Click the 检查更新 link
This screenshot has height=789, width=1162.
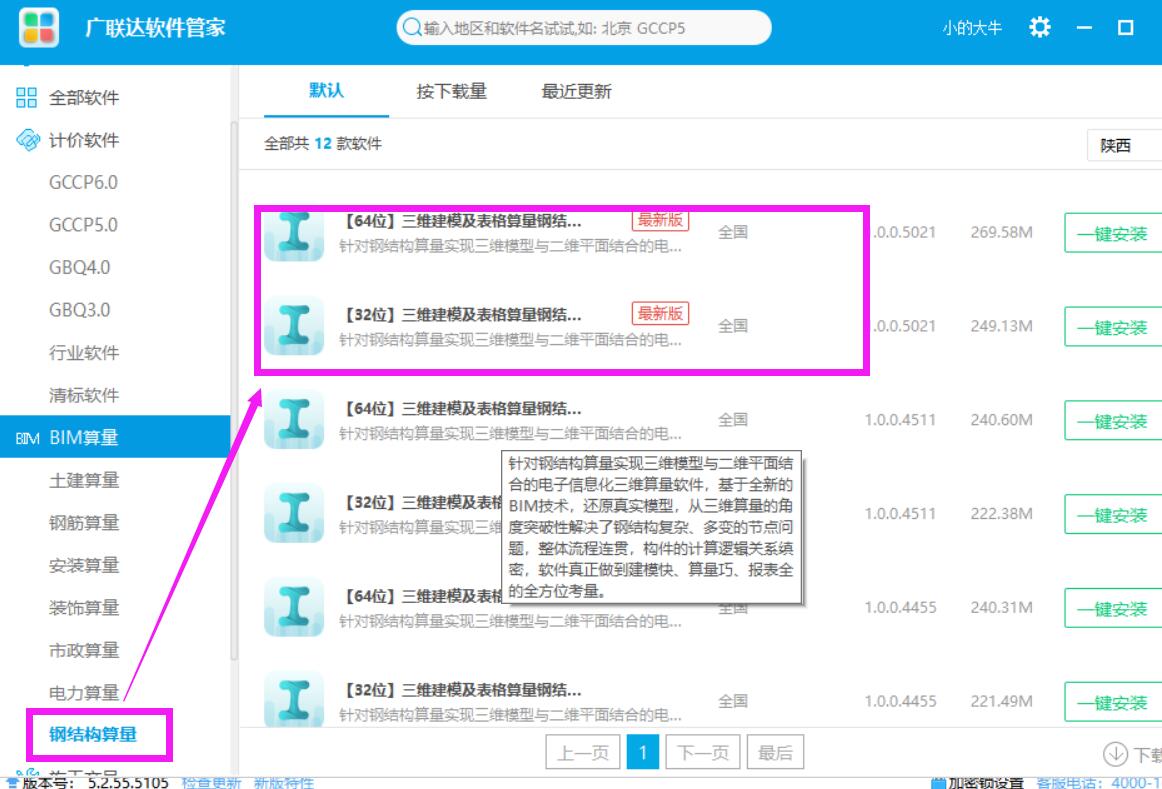(211, 782)
